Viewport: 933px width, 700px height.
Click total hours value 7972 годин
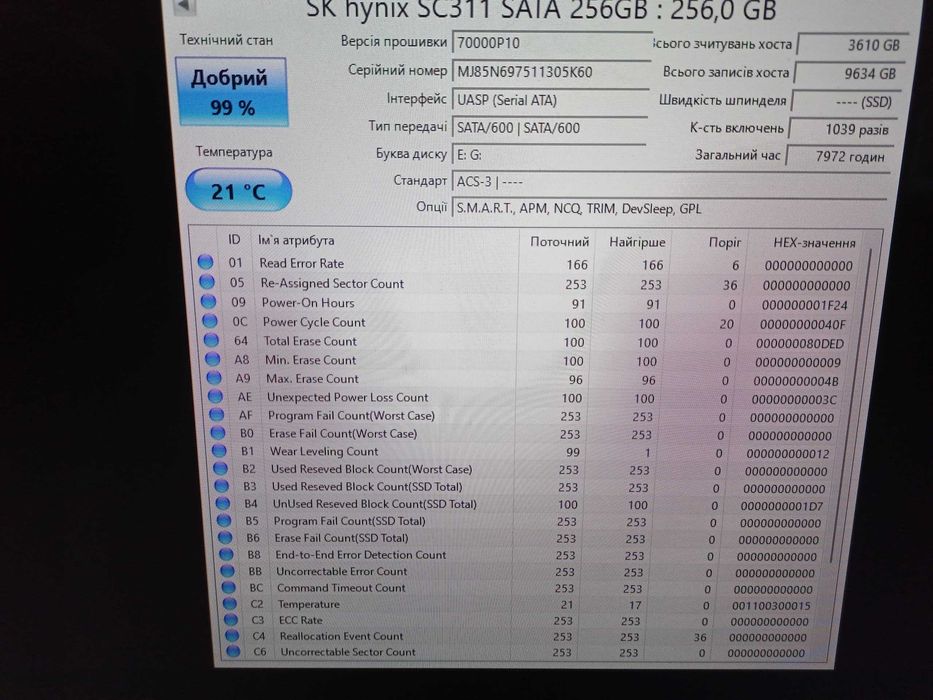point(840,157)
